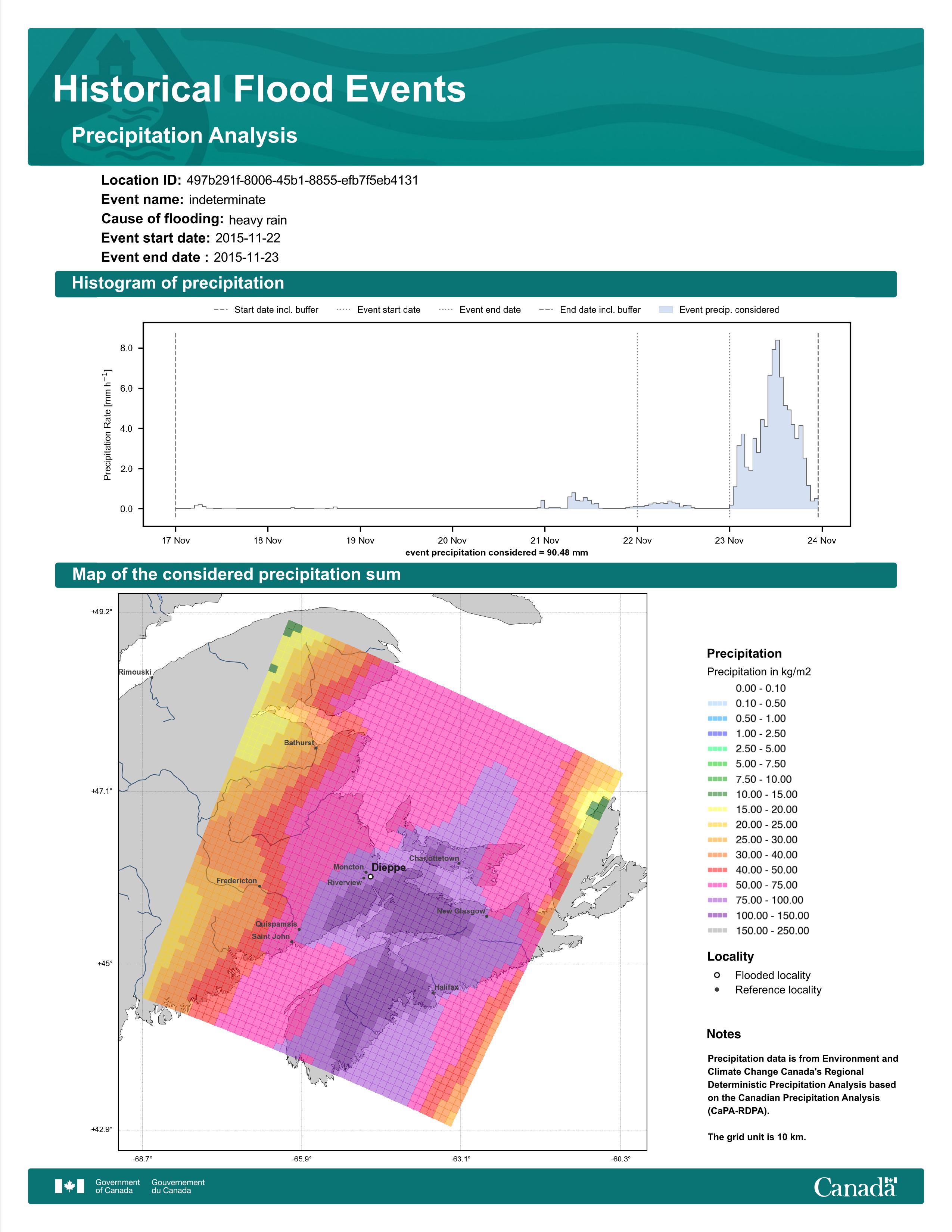Click the 75.00 - 100.00 legend swatch
Image resolution: width=952 pixels, height=1232 pixels.
point(718,900)
